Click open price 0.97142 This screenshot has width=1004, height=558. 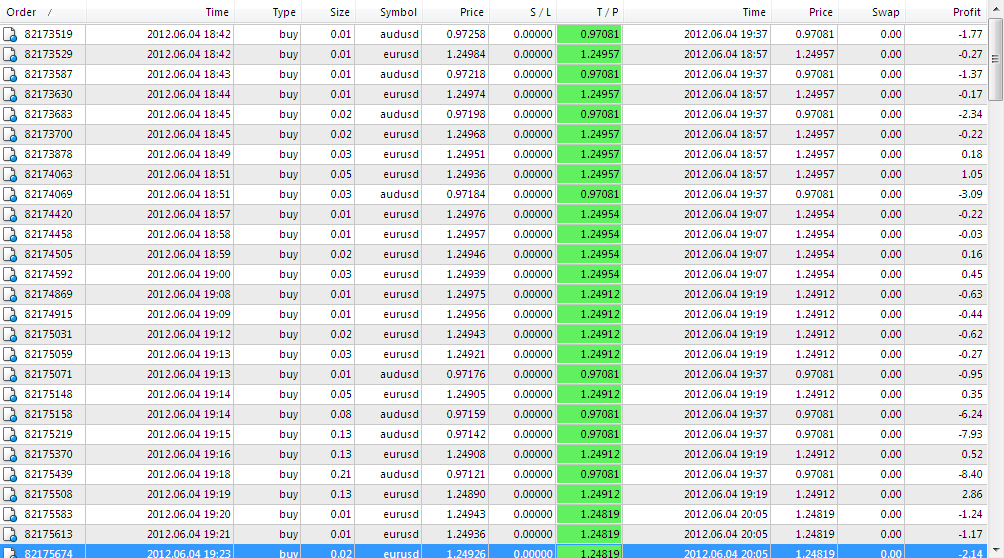(x=466, y=434)
